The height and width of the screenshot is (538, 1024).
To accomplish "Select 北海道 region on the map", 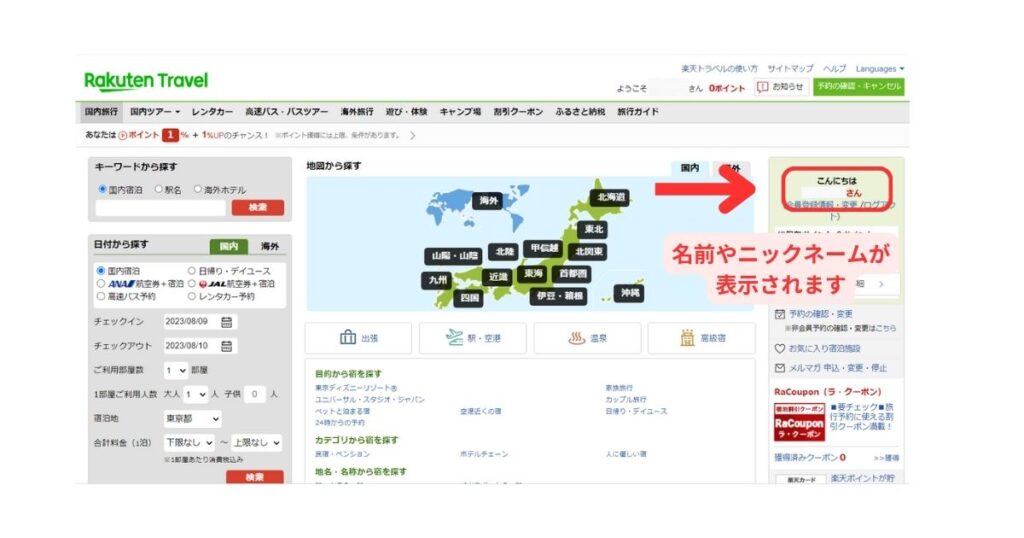I will pyautogui.click(x=611, y=197).
